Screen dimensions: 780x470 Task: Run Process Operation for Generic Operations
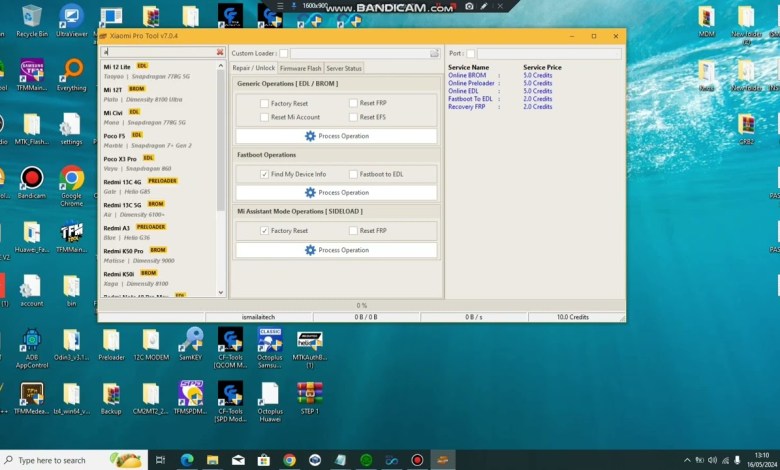pos(337,136)
